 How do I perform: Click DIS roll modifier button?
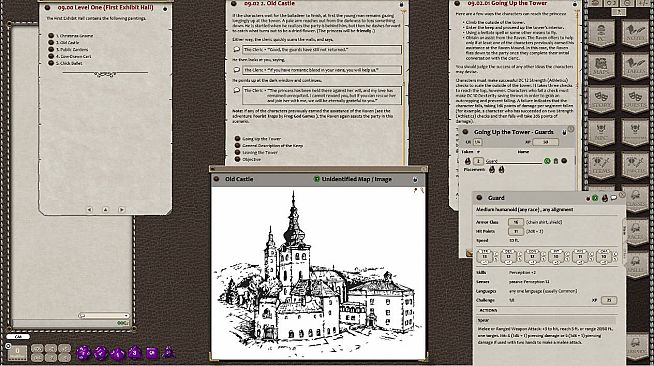point(37,357)
